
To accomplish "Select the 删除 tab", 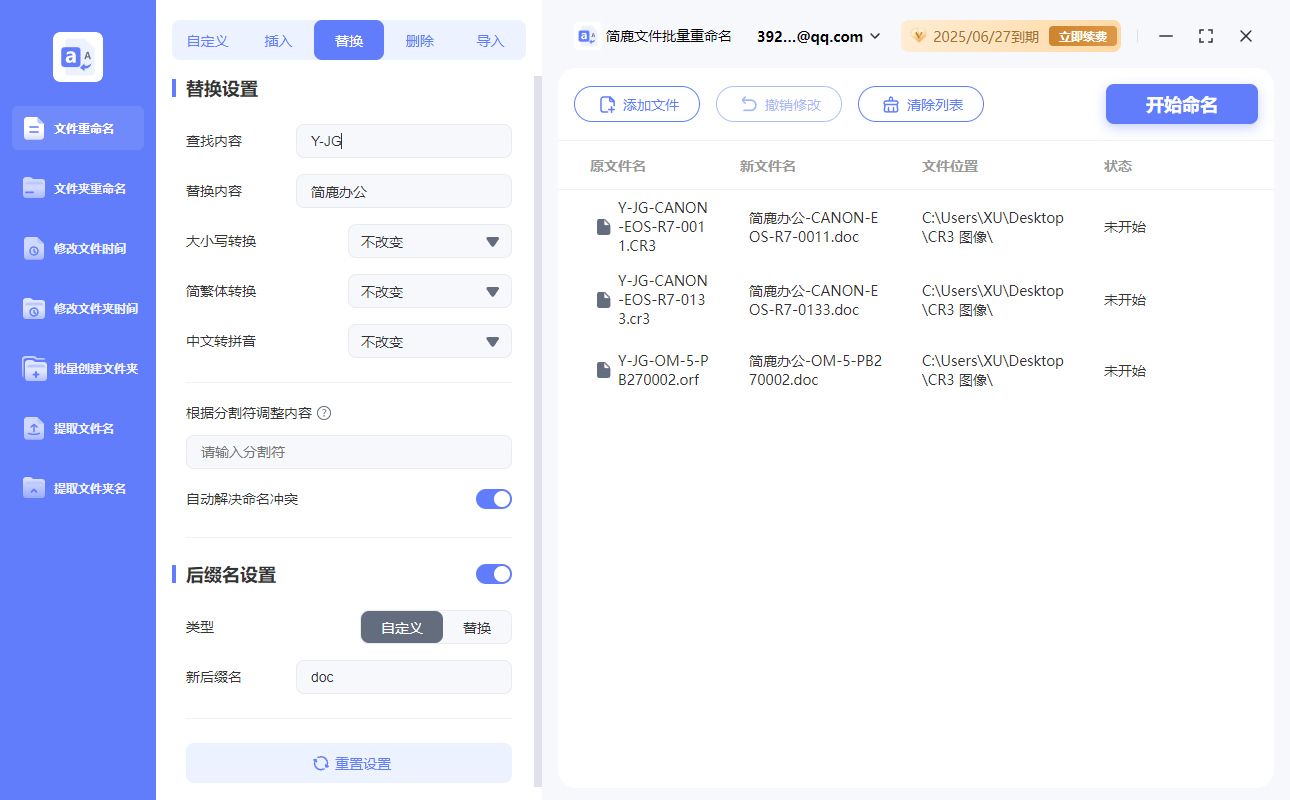I will pyautogui.click(x=419, y=39).
